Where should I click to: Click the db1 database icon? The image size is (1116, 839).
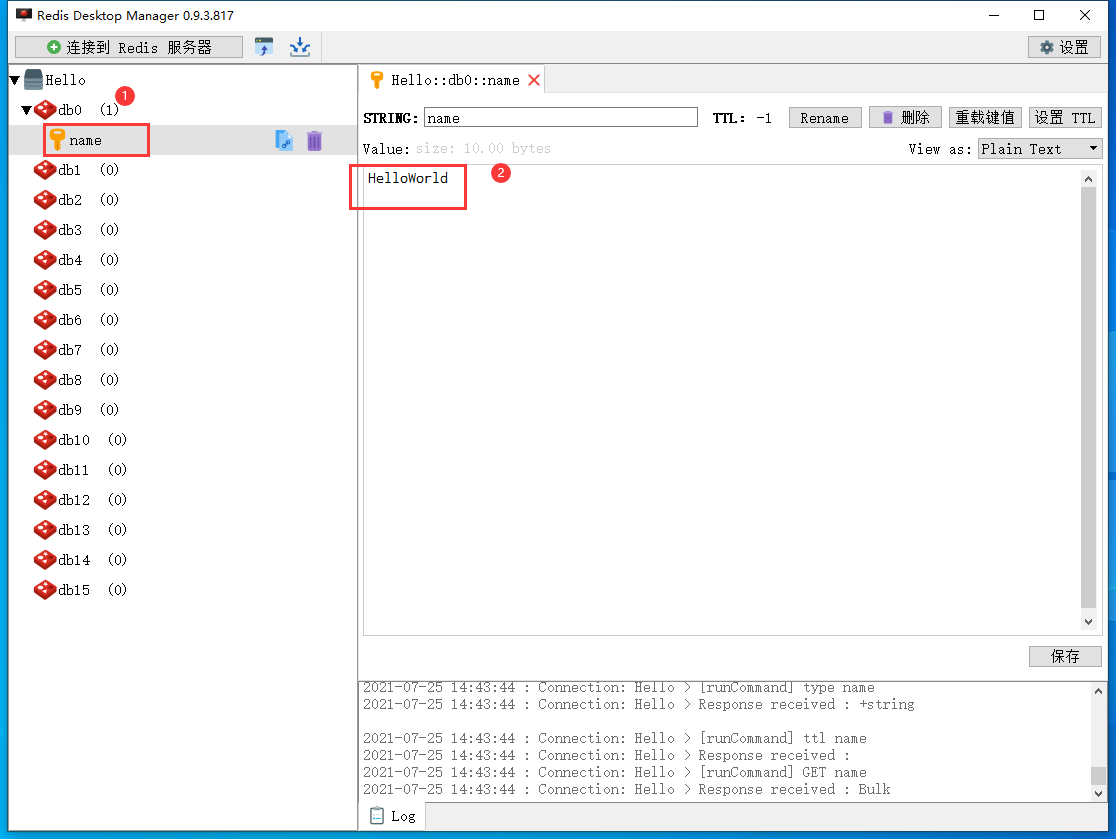(45, 169)
